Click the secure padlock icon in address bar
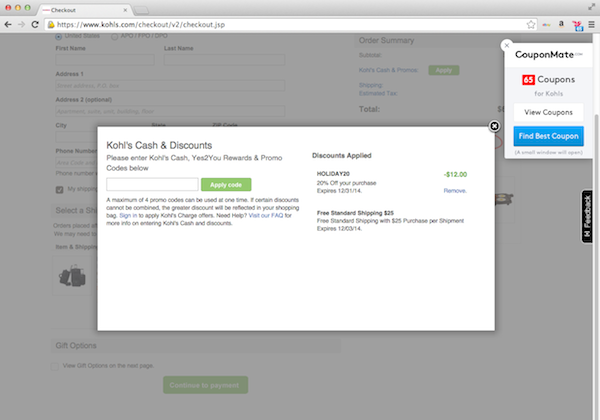600x420 pixels. click(51, 24)
